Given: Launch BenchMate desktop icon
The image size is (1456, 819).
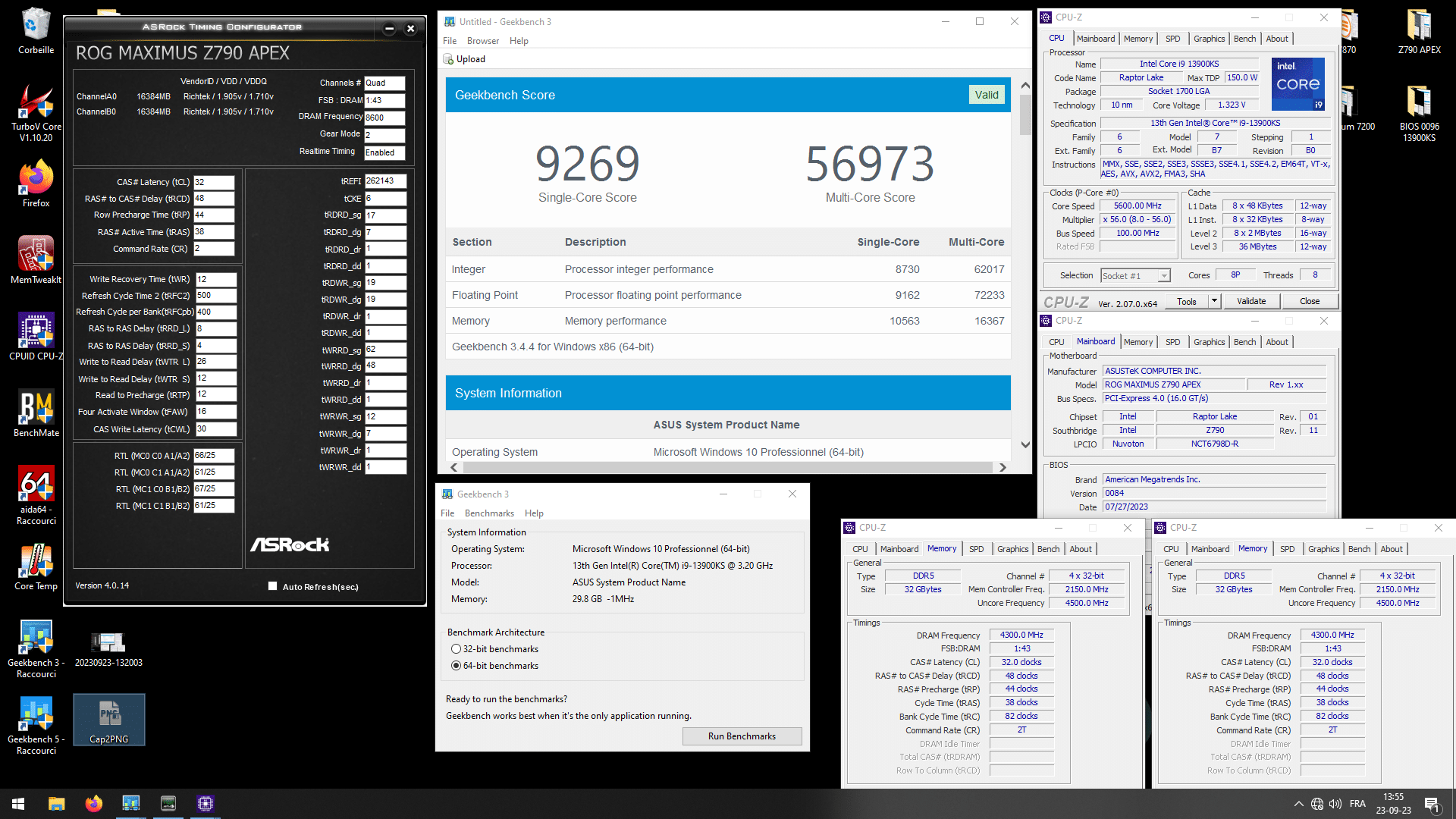Looking at the screenshot, I should (36, 413).
